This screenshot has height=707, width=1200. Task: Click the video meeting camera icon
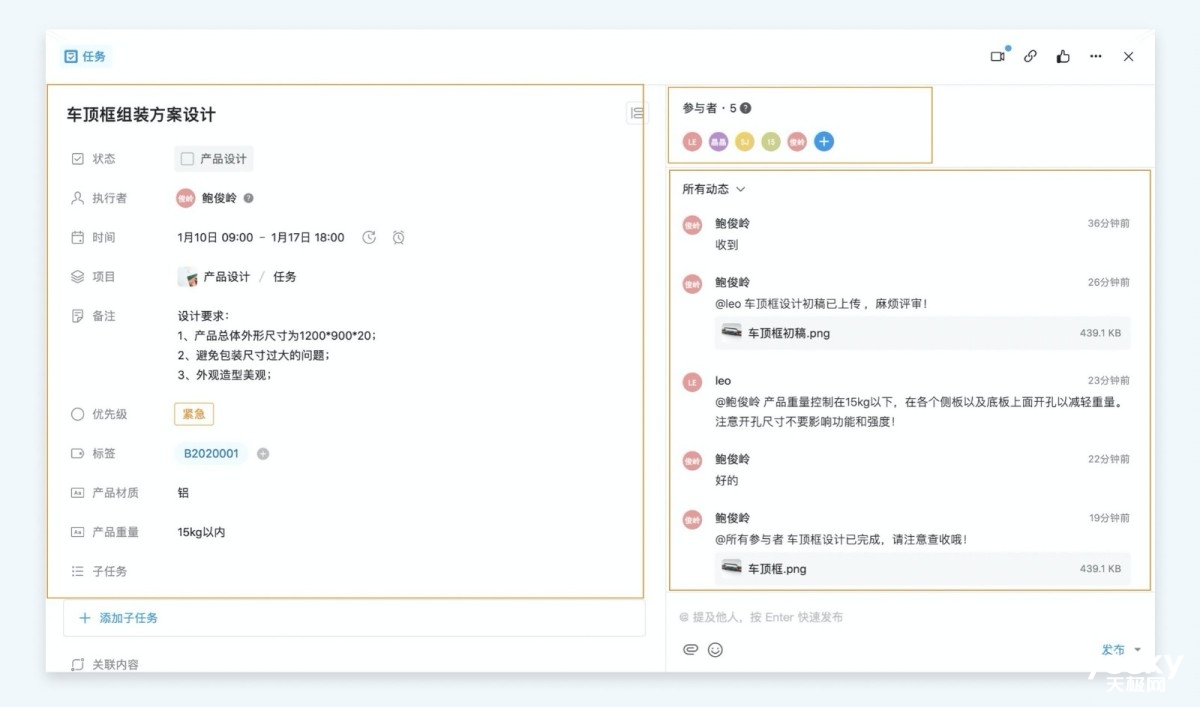coord(997,57)
